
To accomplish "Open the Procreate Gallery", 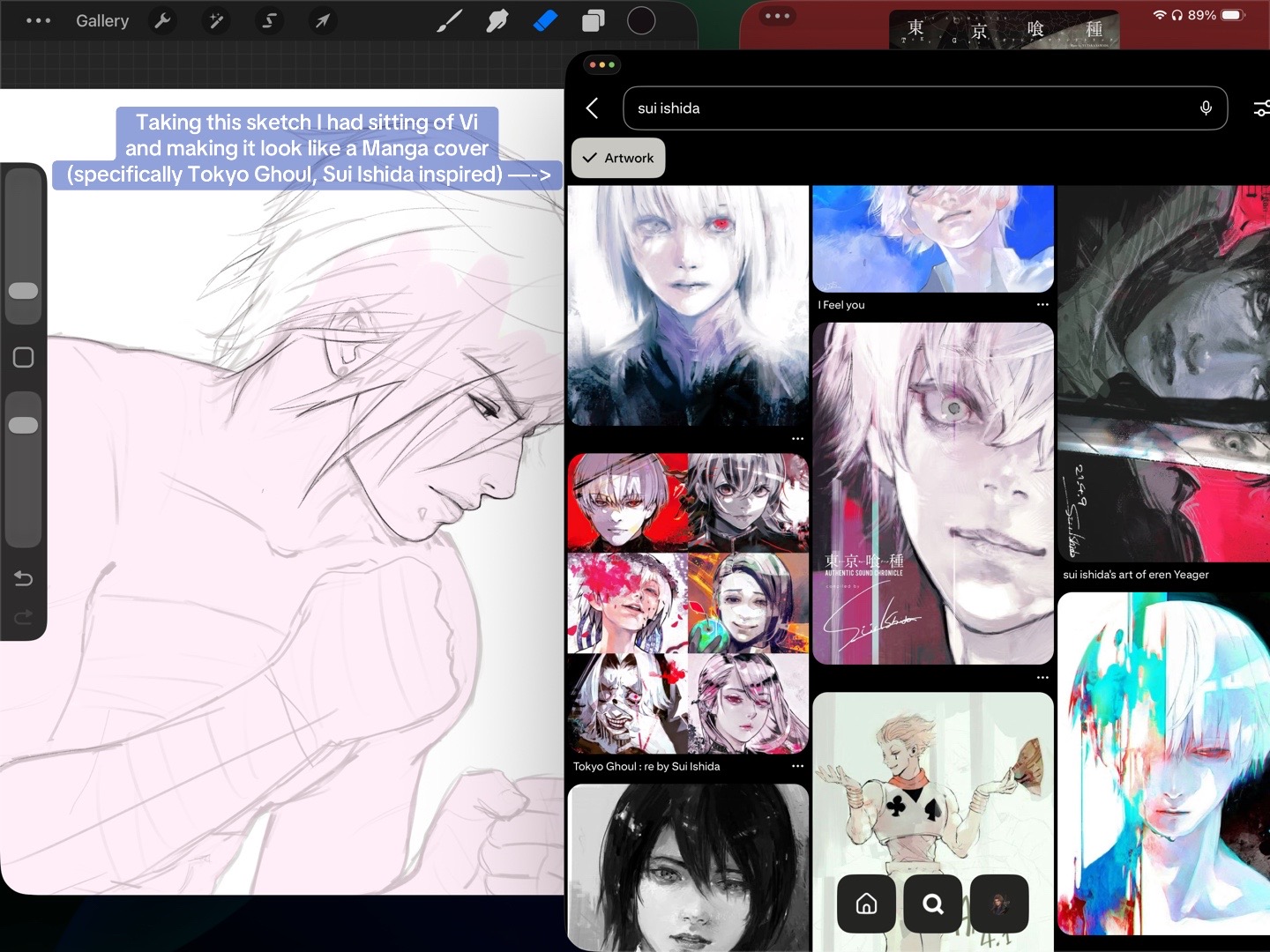I will (102, 20).
